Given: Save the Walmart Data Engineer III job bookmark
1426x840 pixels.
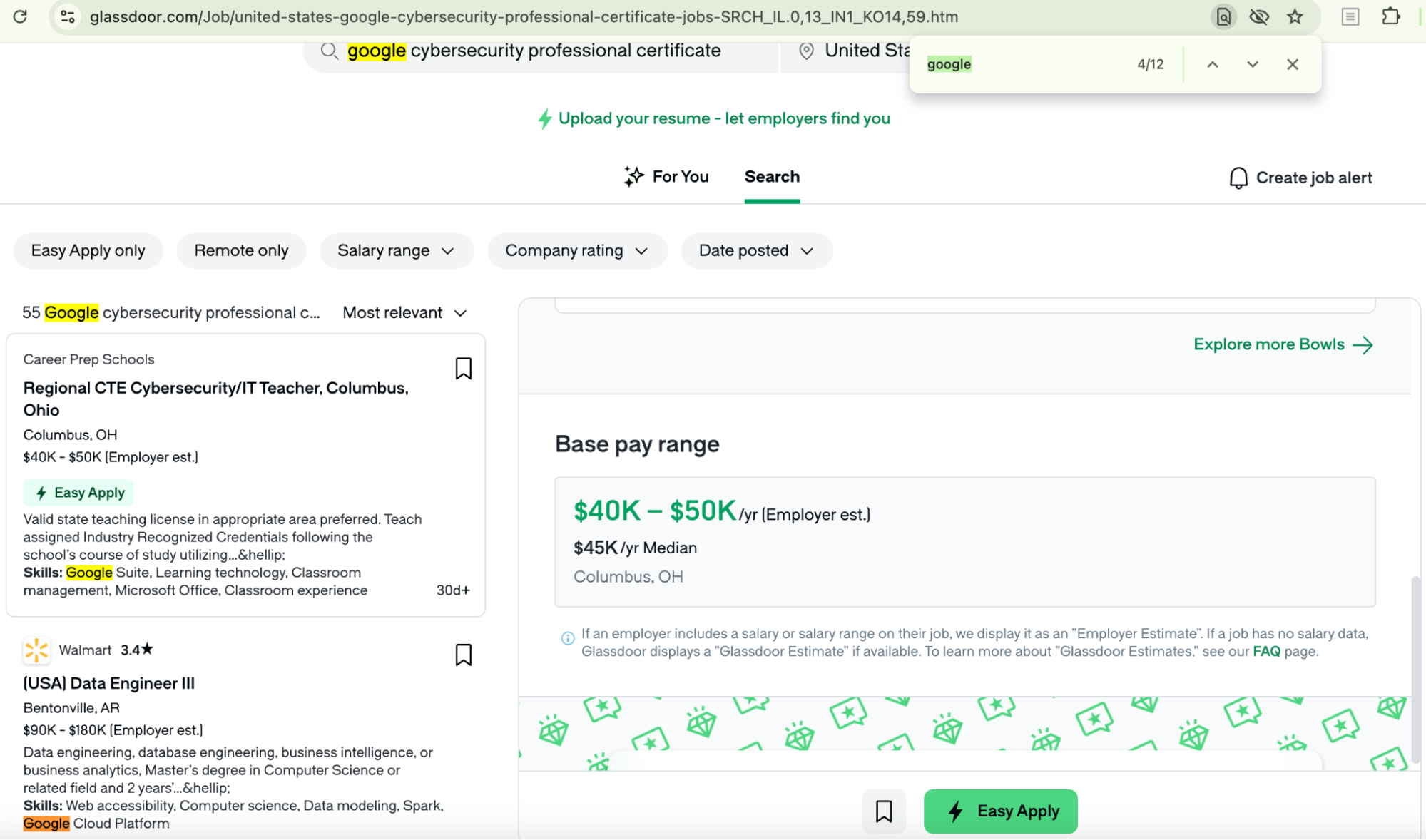Looking at the screenshot, I should tap(464, 655).
